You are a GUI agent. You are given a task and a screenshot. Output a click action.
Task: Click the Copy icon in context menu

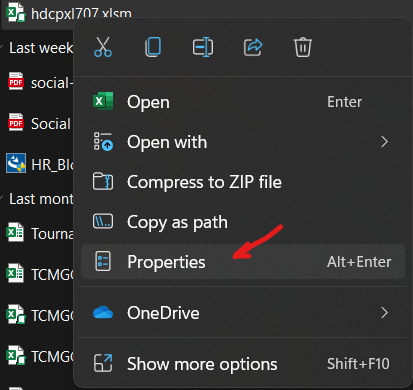pos(153,47)
